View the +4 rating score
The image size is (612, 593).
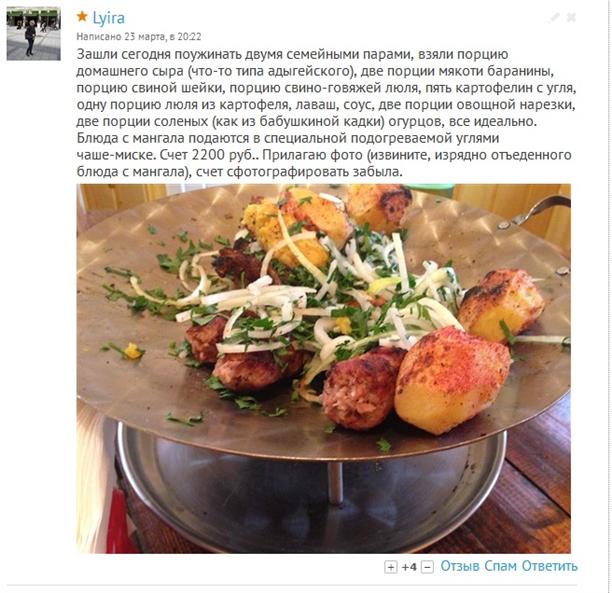(409, 567)
